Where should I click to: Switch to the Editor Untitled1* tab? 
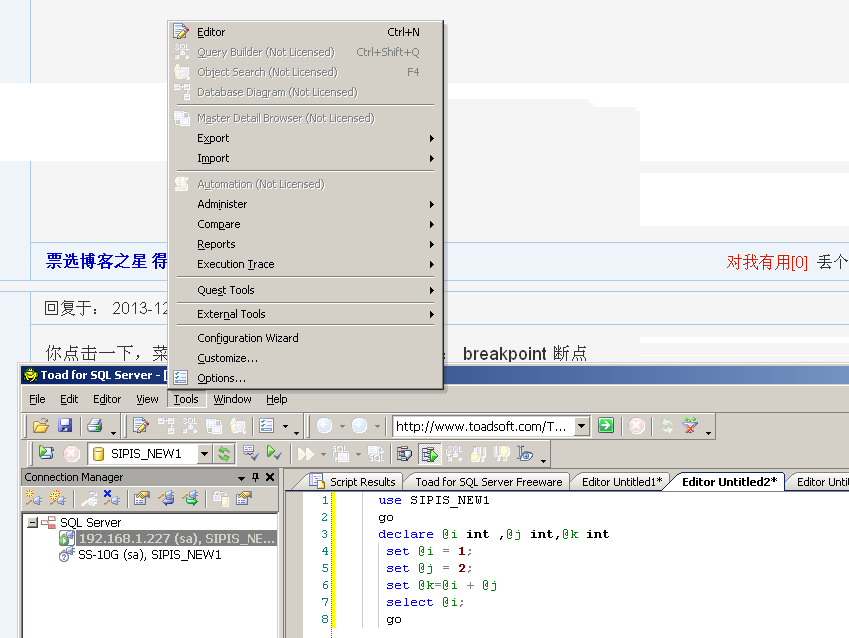(620, 480)
